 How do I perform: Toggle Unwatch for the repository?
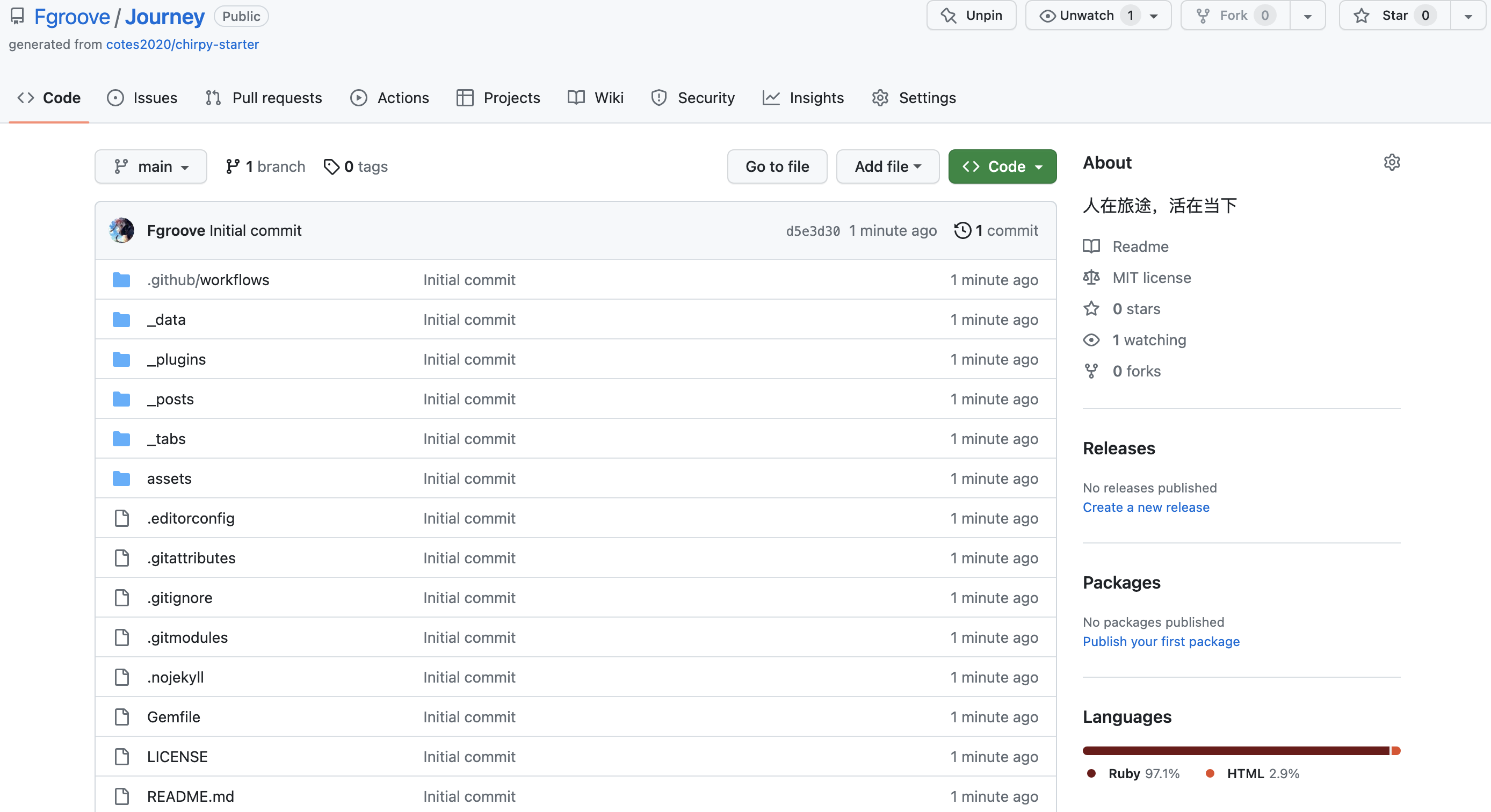(1087, 16)
